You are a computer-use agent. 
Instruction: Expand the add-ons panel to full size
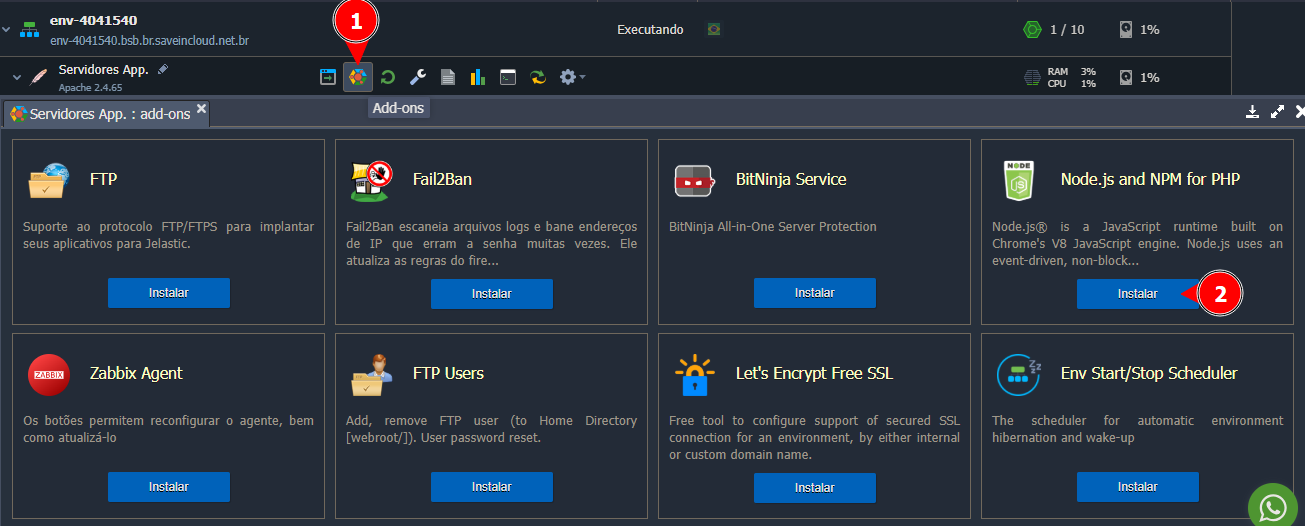pyautogui.click(x=1277, y=112)
